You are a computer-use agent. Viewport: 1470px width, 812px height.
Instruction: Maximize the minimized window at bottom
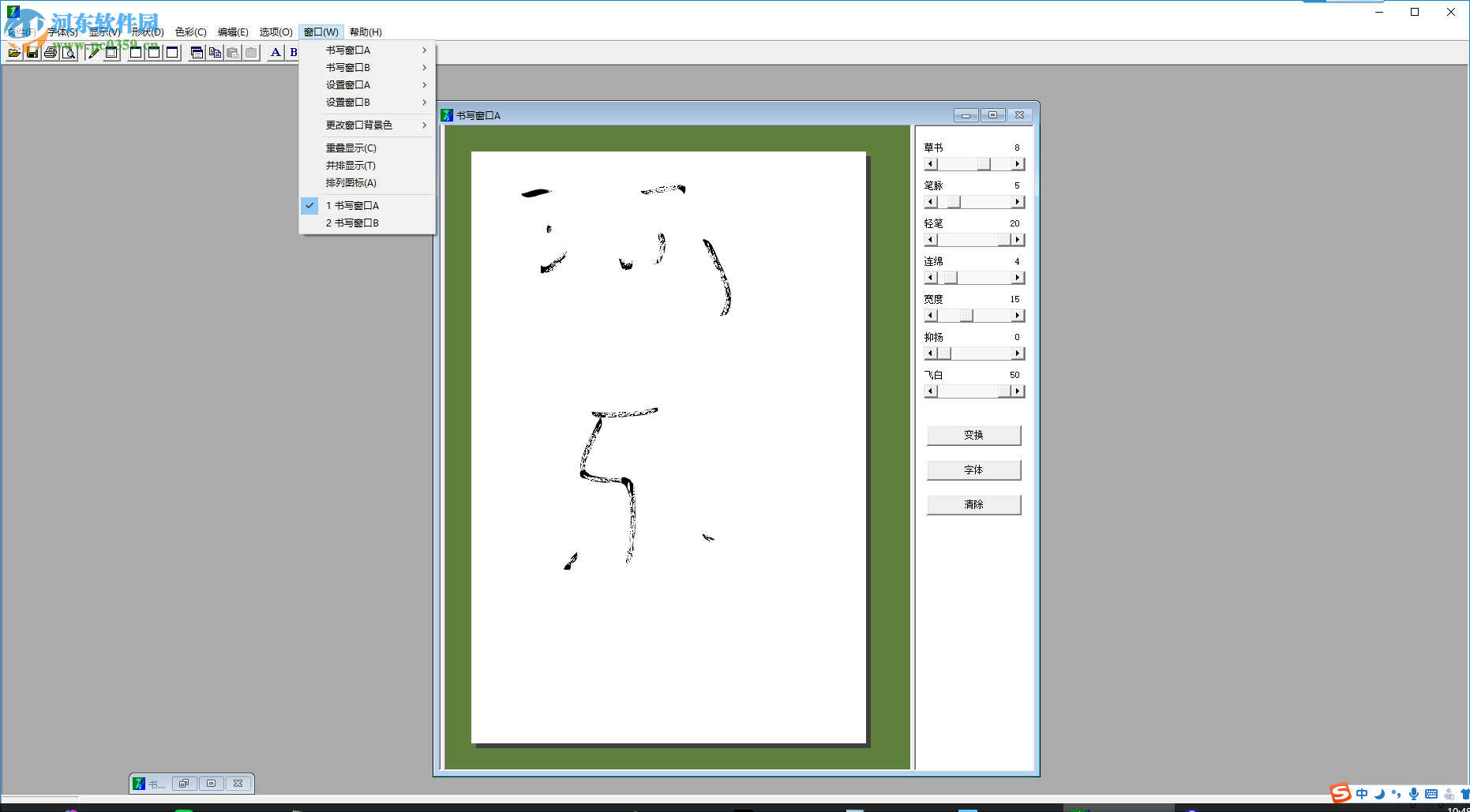211,784
